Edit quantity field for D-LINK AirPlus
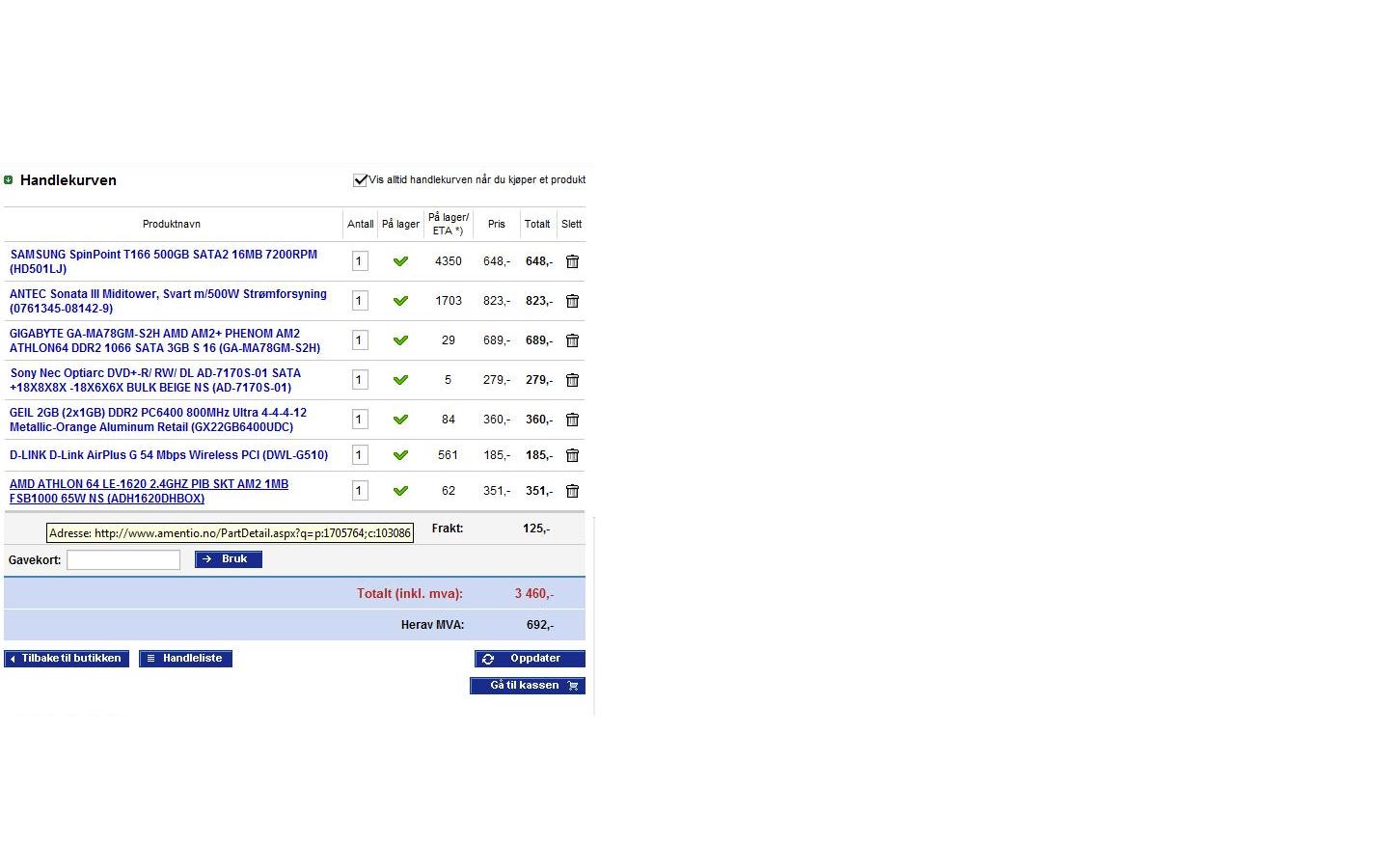Image resolution: width=1389 pixels, height=868 pixels. [360, 455]
